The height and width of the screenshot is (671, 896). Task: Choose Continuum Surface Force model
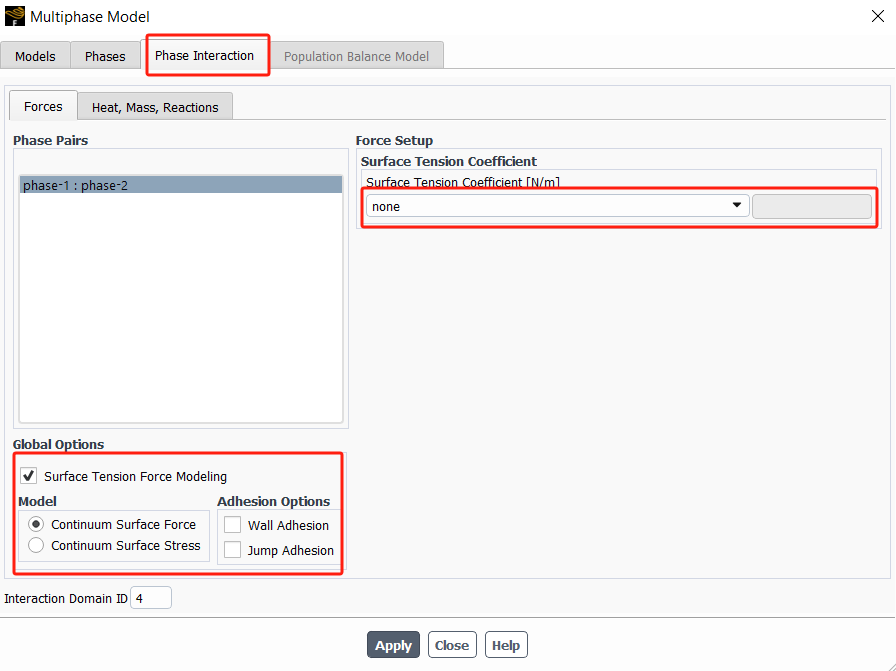click(36, 524)
